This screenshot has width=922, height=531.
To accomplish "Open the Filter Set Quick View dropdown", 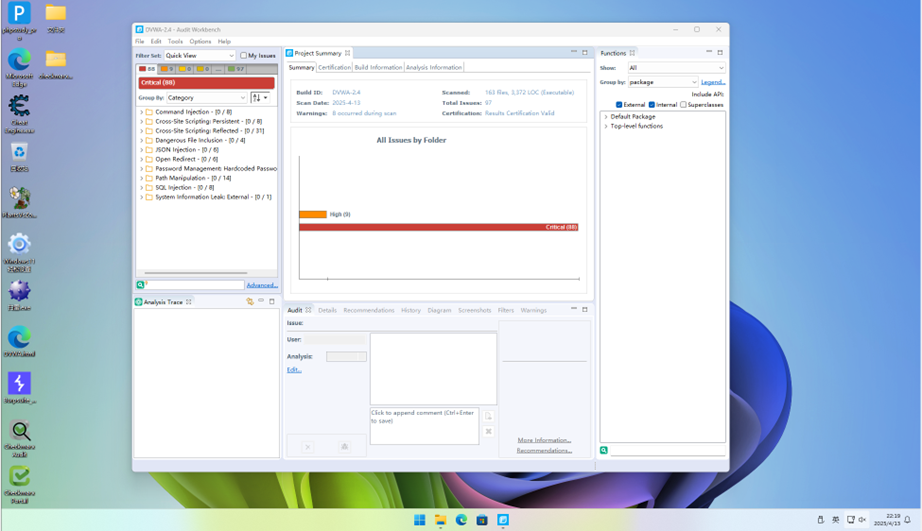I will [x=199, y=55].
